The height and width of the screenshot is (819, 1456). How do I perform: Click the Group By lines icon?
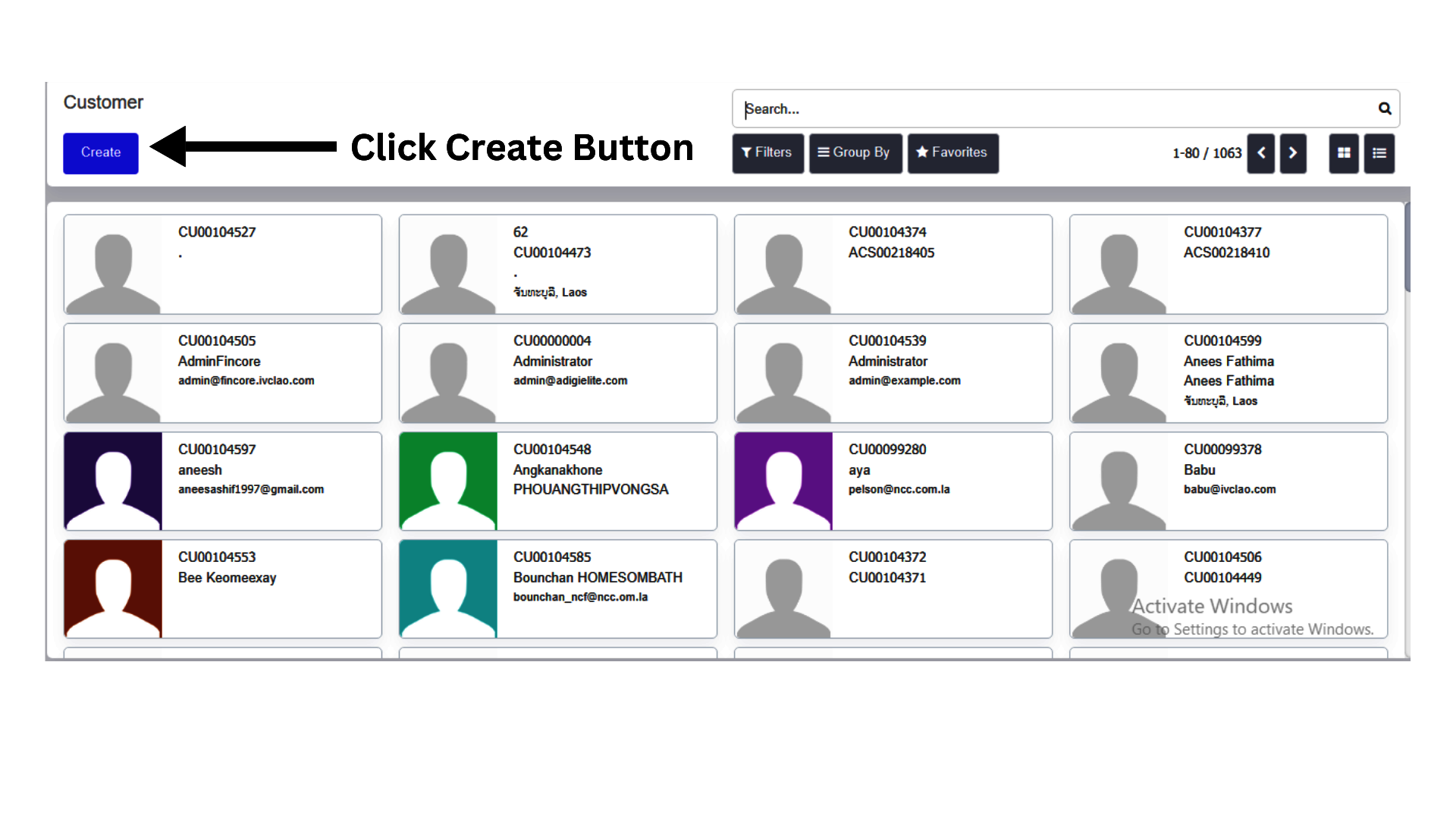(823, 152)
